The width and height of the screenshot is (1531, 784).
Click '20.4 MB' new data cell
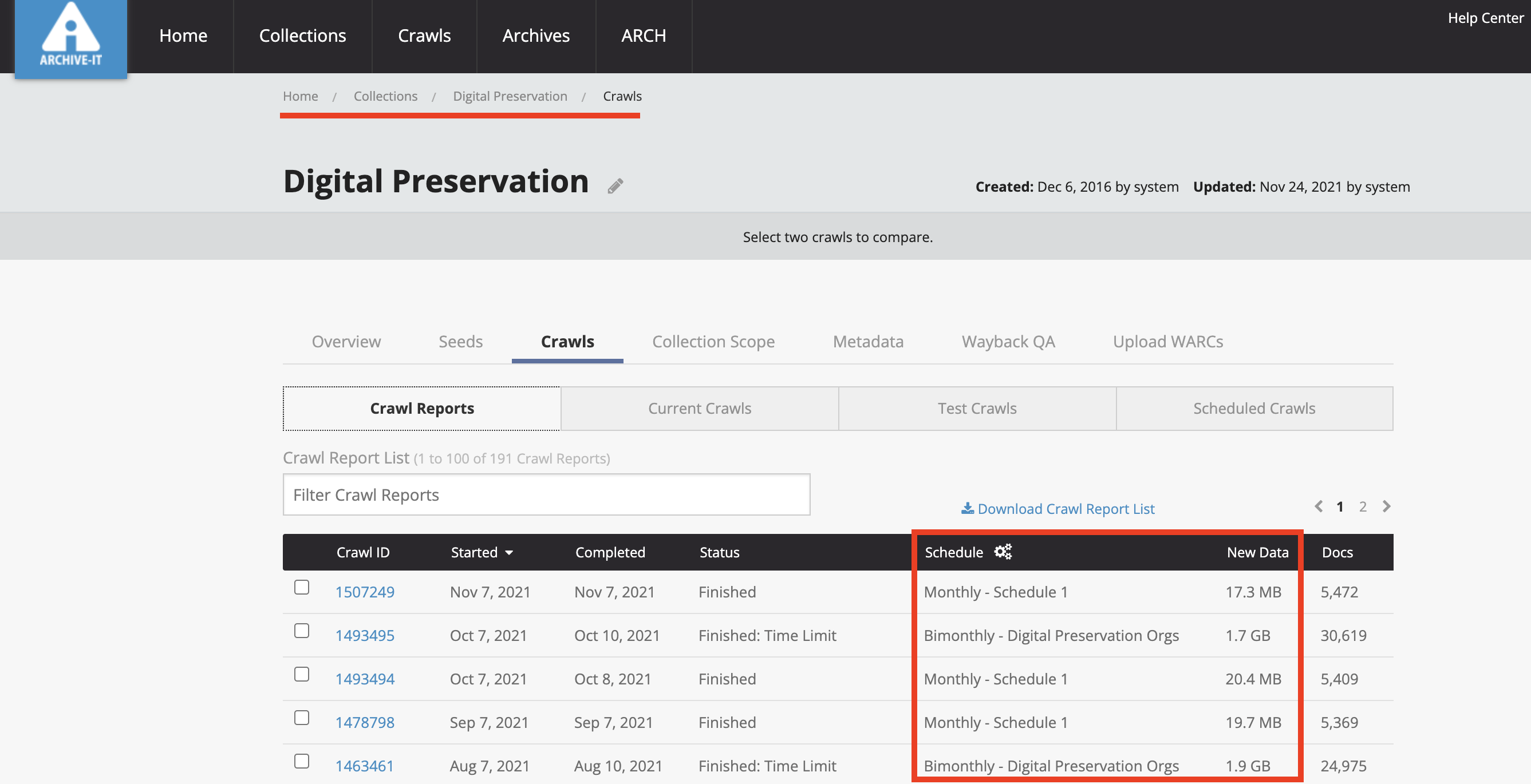pos(1253,679)
